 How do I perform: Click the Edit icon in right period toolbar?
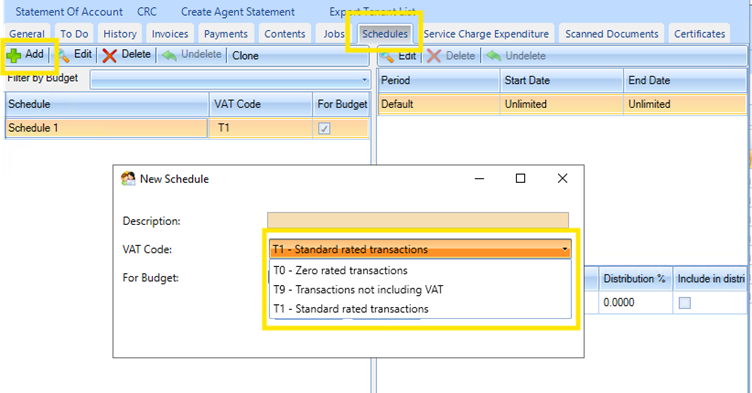pos(387,57)
